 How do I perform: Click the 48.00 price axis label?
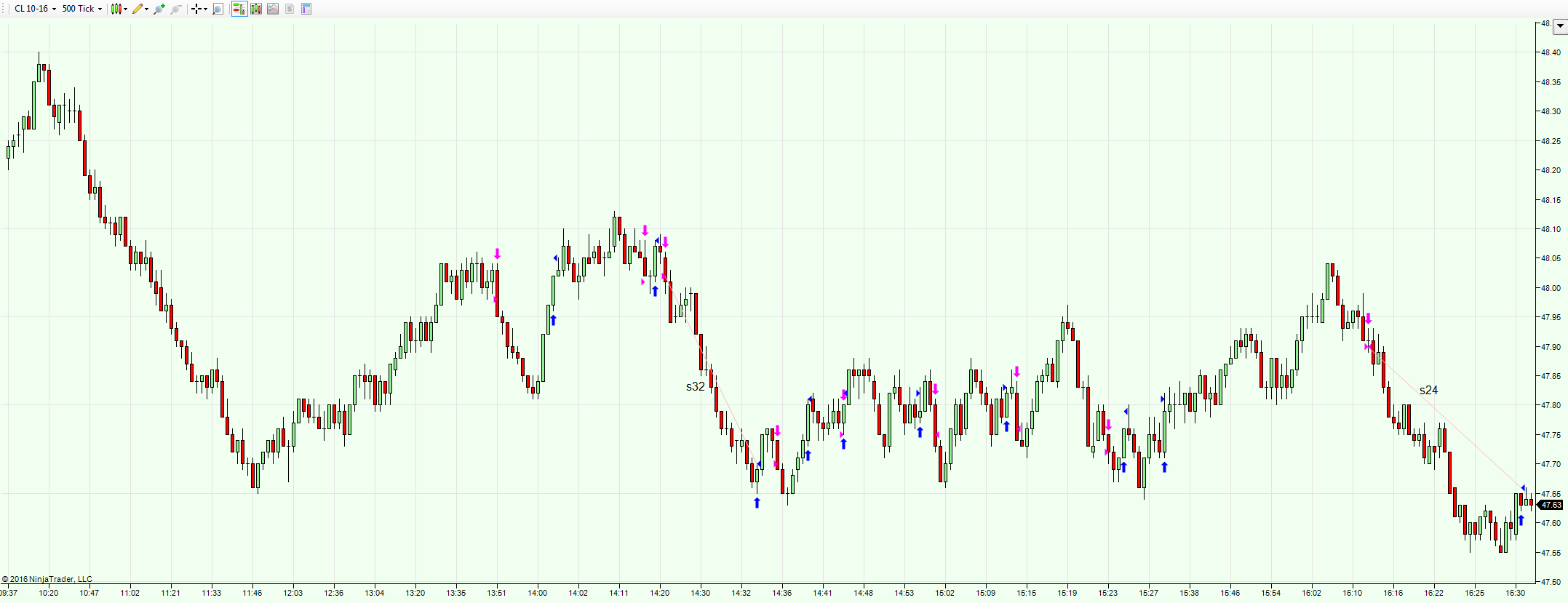point(1551,288)
